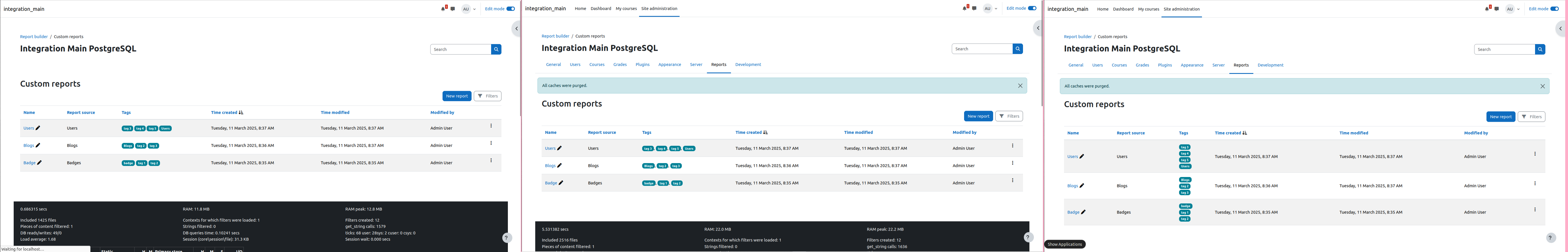Open AU user menu dropdown in middle window
The width and height of the screenshot is (1568, 252).
pos(990,8)
